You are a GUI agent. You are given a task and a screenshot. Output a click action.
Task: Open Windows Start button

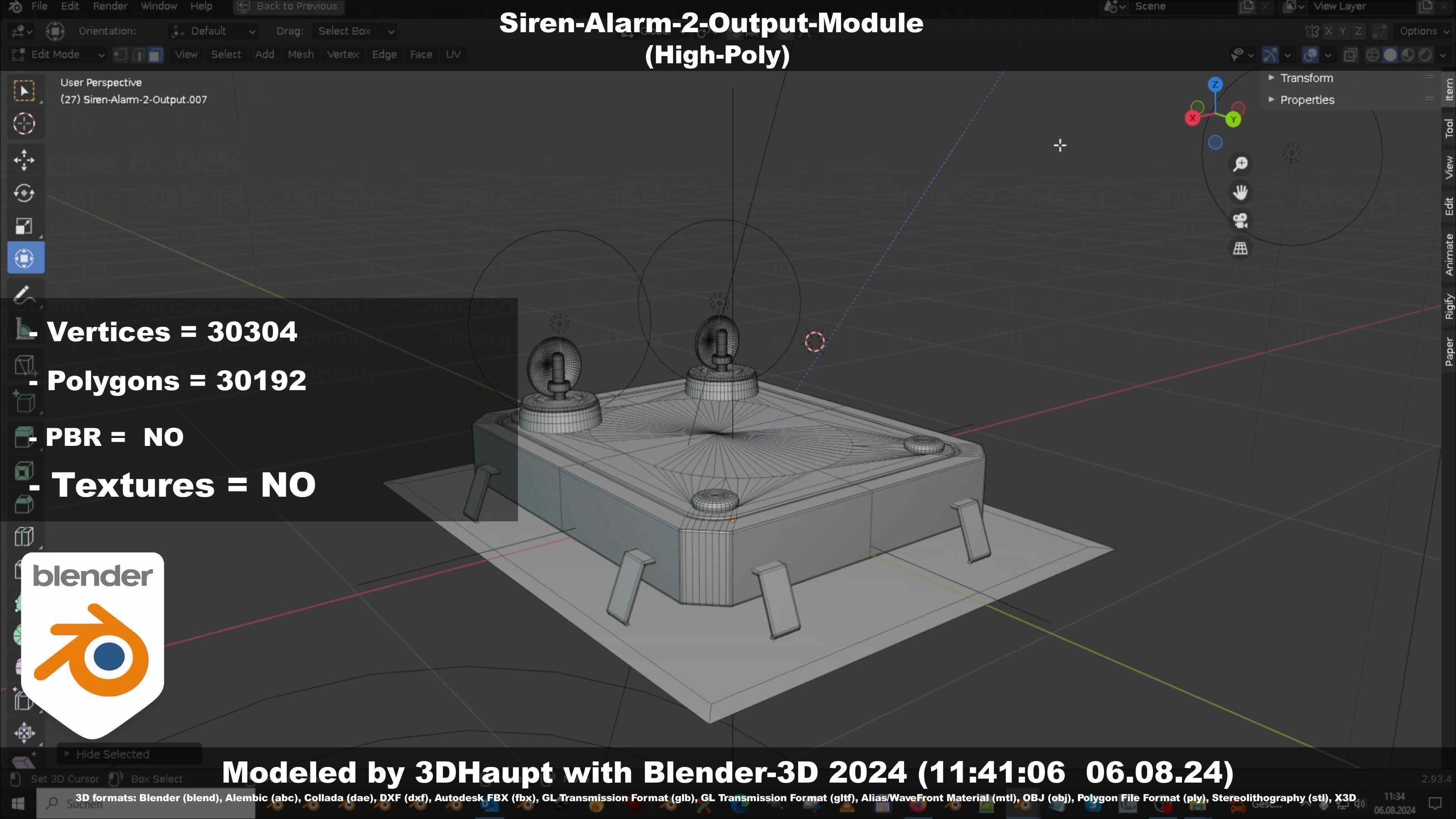click(x=17, y=803)
